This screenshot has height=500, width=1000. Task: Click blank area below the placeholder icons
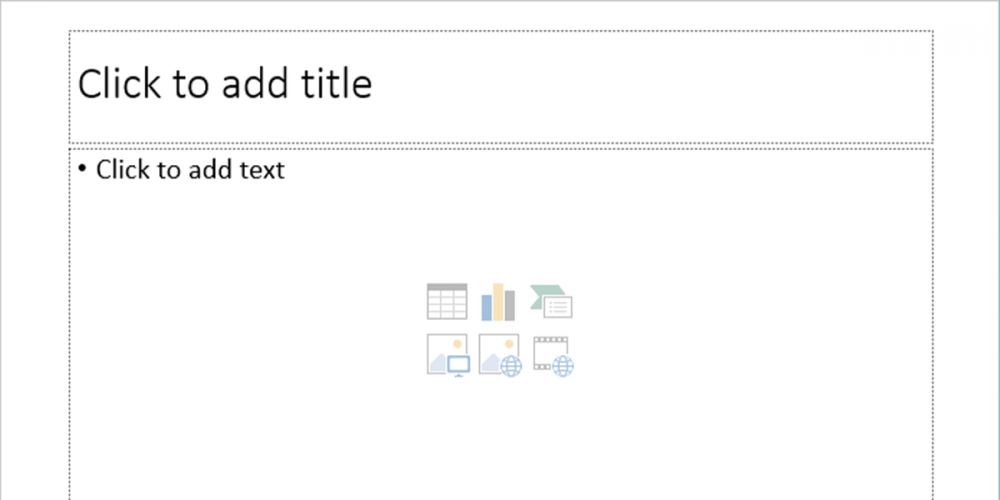500,440
